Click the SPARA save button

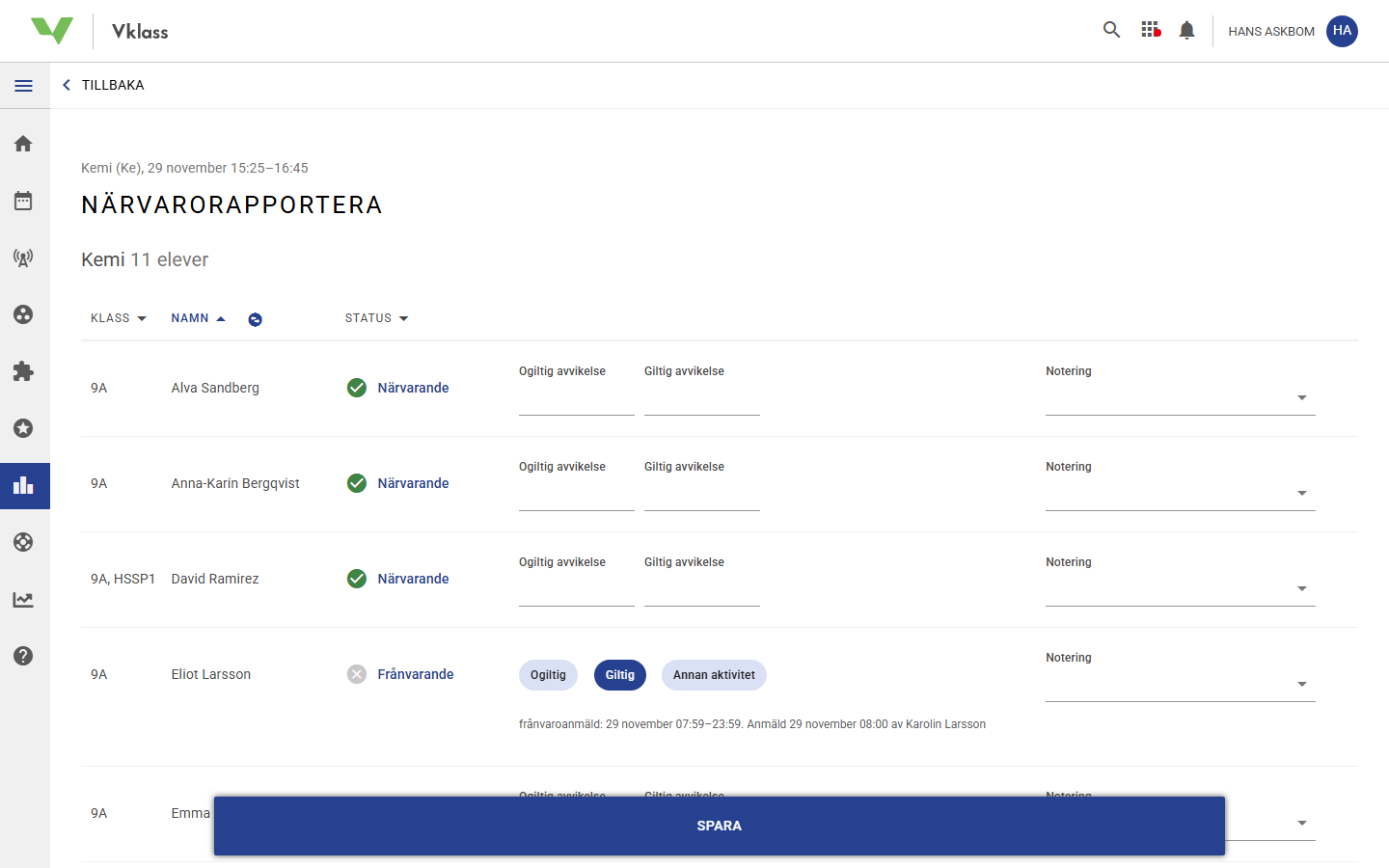point(720,826)
